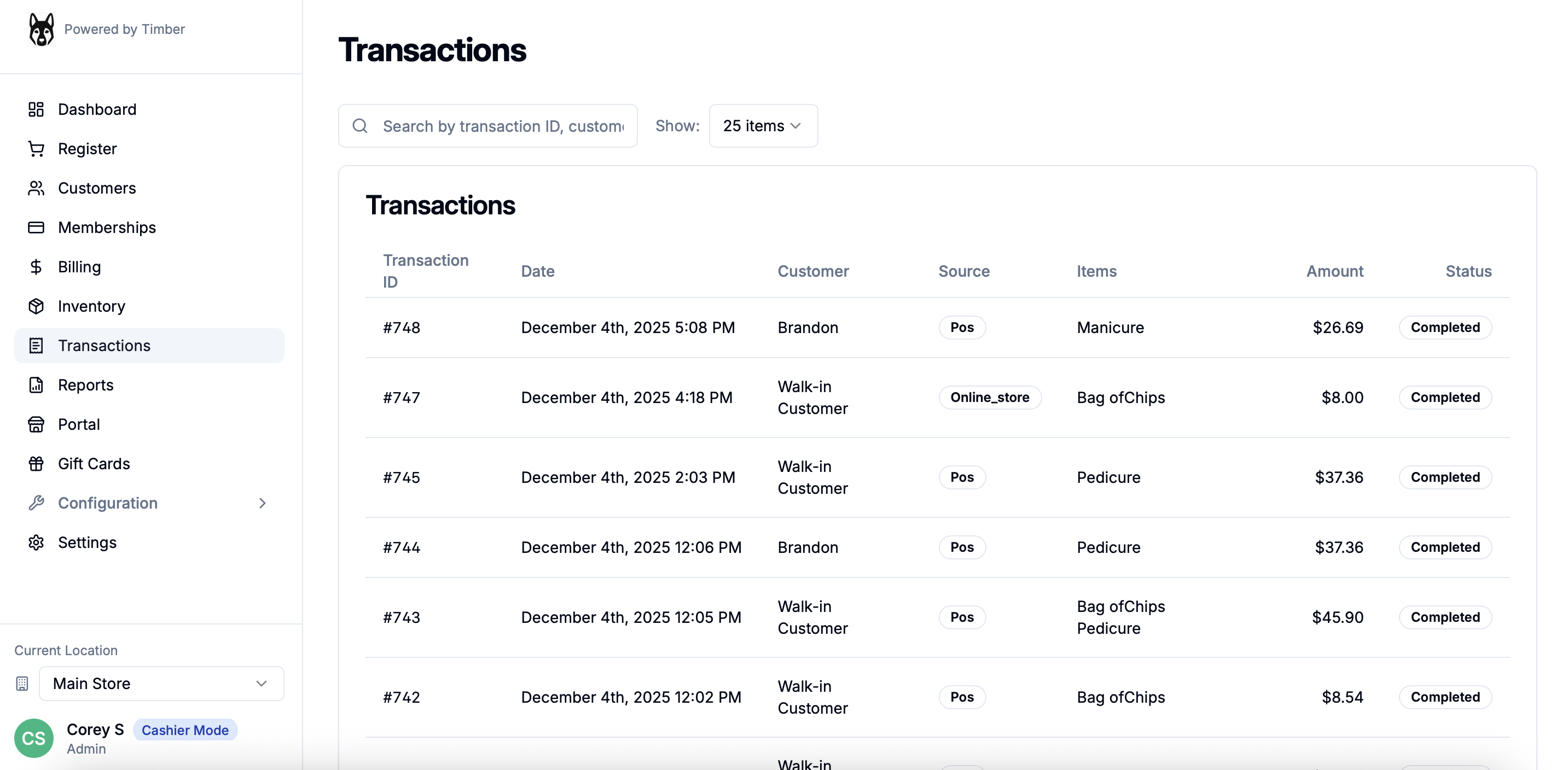Select the Inventory box icon

pos(36,306)
